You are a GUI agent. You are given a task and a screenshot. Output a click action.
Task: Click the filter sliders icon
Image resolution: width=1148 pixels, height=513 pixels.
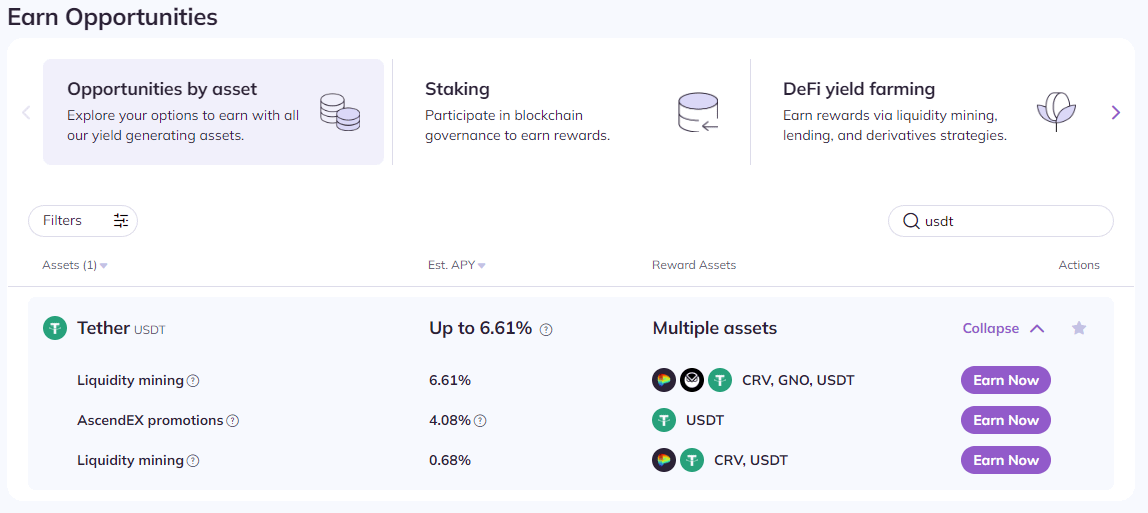121,221
